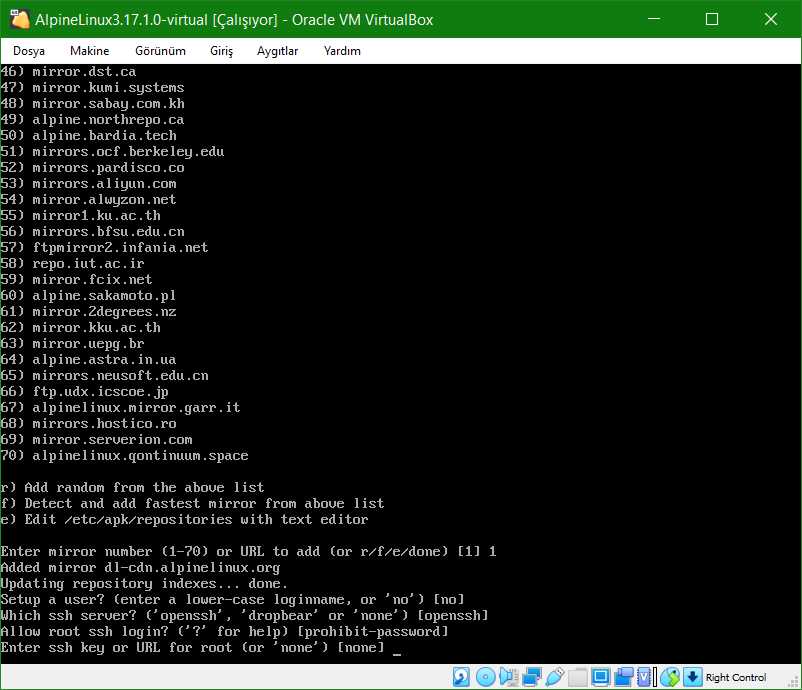
Task: Click the mouse integration status icon
Action: coord(670,677)
